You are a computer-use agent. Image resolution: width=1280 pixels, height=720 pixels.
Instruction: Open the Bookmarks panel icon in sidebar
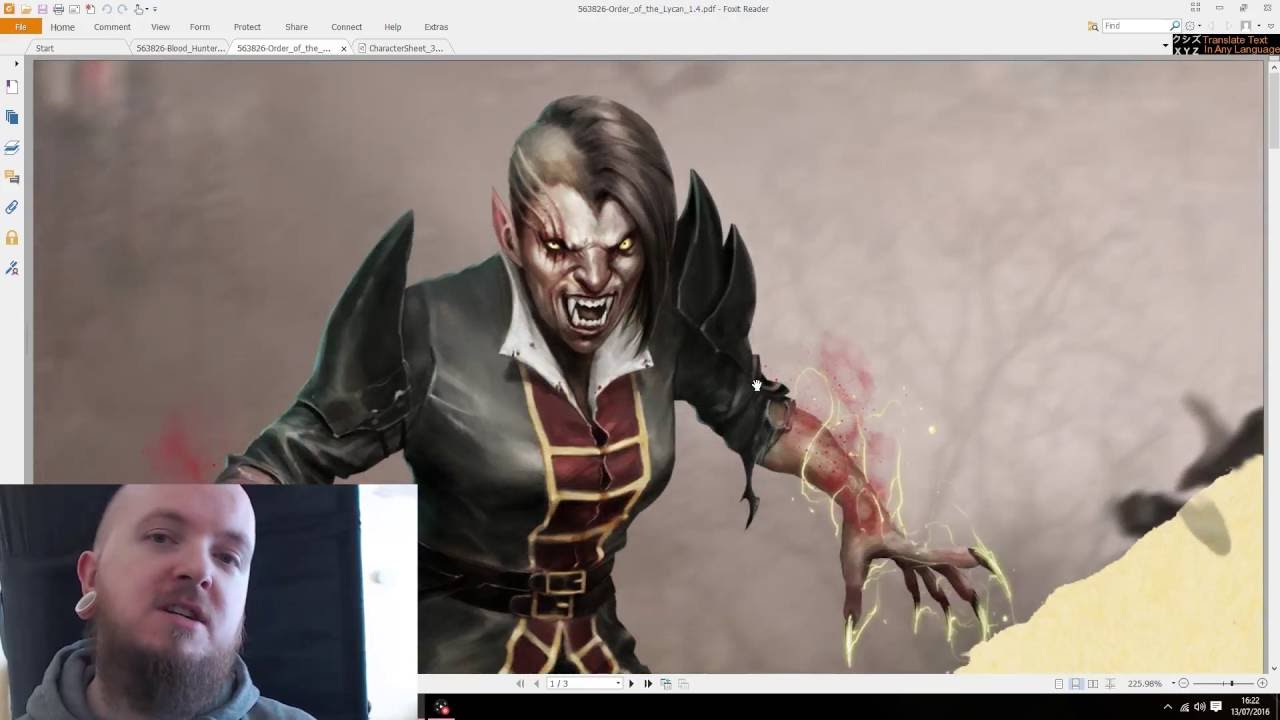[x=12, y=87]
